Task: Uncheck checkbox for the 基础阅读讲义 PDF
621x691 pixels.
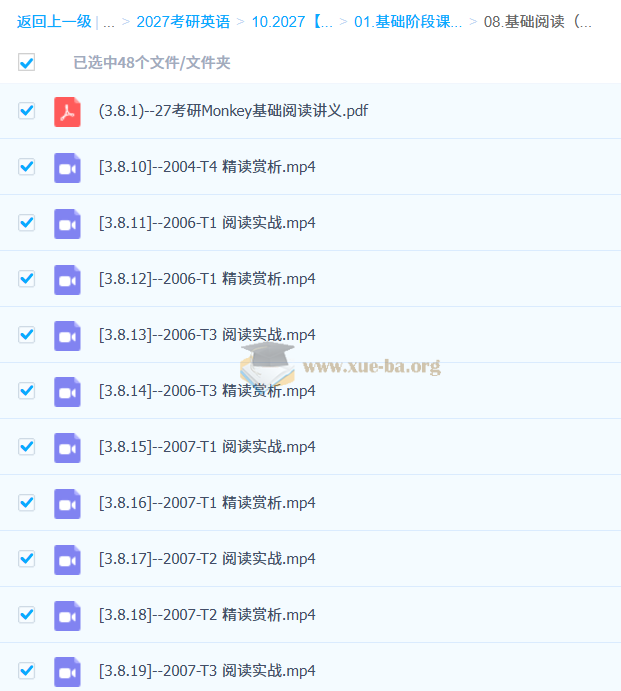Action: pos(27,111)
